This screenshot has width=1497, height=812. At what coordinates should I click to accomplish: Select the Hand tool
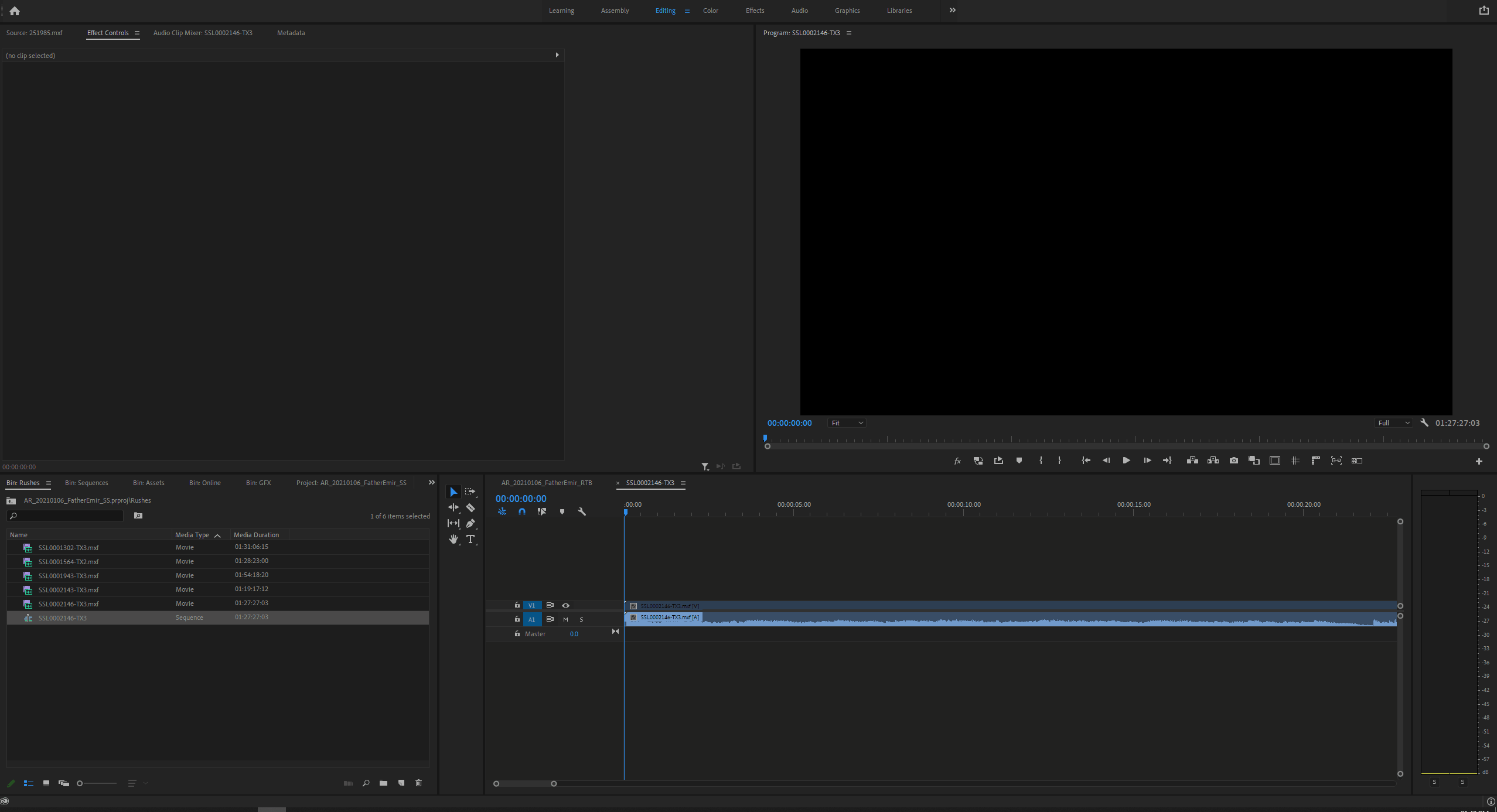(453, 540)
